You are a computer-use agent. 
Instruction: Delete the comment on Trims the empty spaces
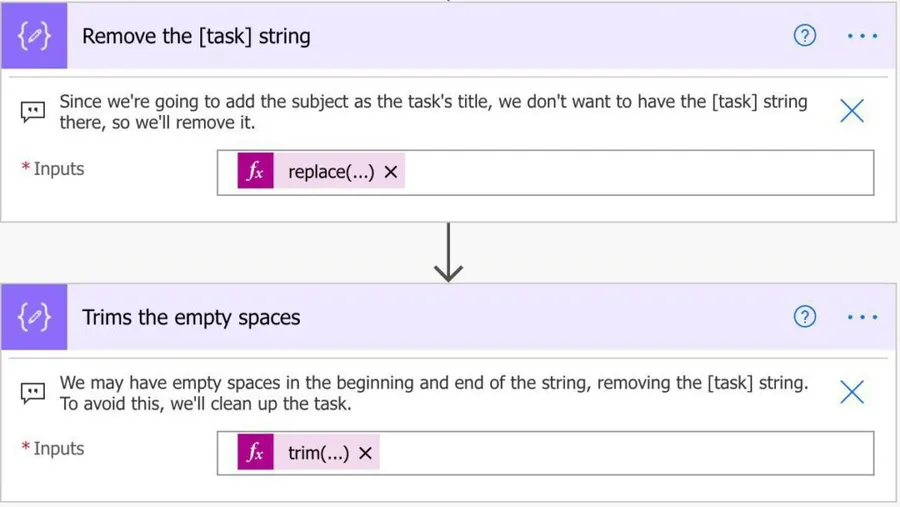pos(852,391)
